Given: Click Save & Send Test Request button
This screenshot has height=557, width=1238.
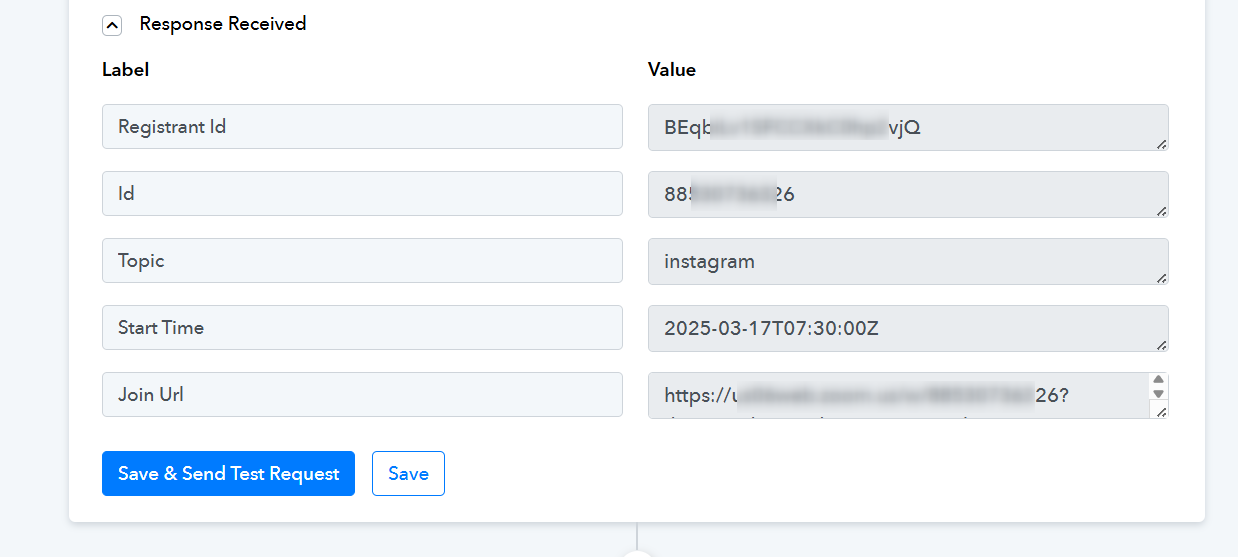Looking at the screenshot, I should pos(228,473).
